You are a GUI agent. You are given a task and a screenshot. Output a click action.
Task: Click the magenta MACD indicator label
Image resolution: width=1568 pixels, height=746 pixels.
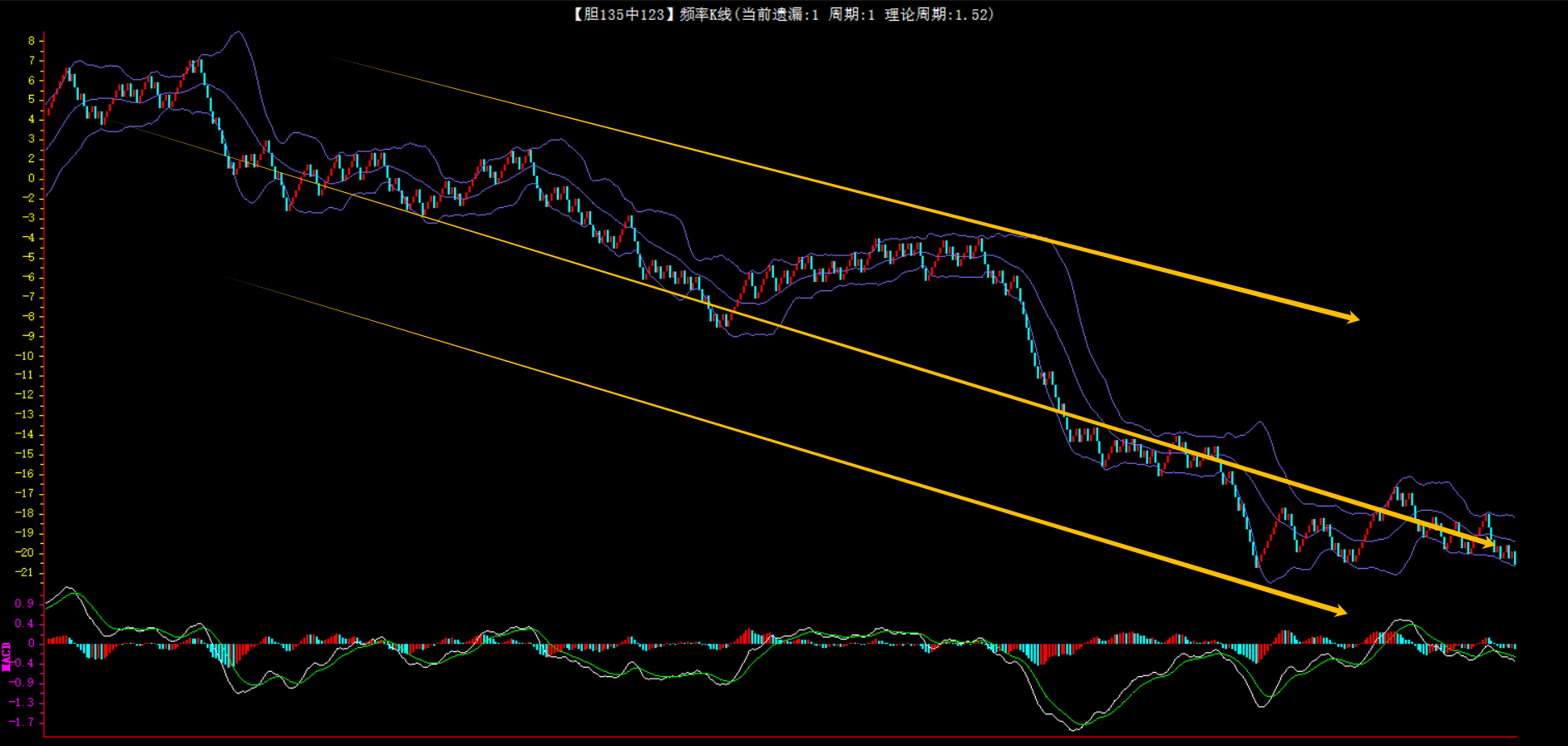[7, 656]
